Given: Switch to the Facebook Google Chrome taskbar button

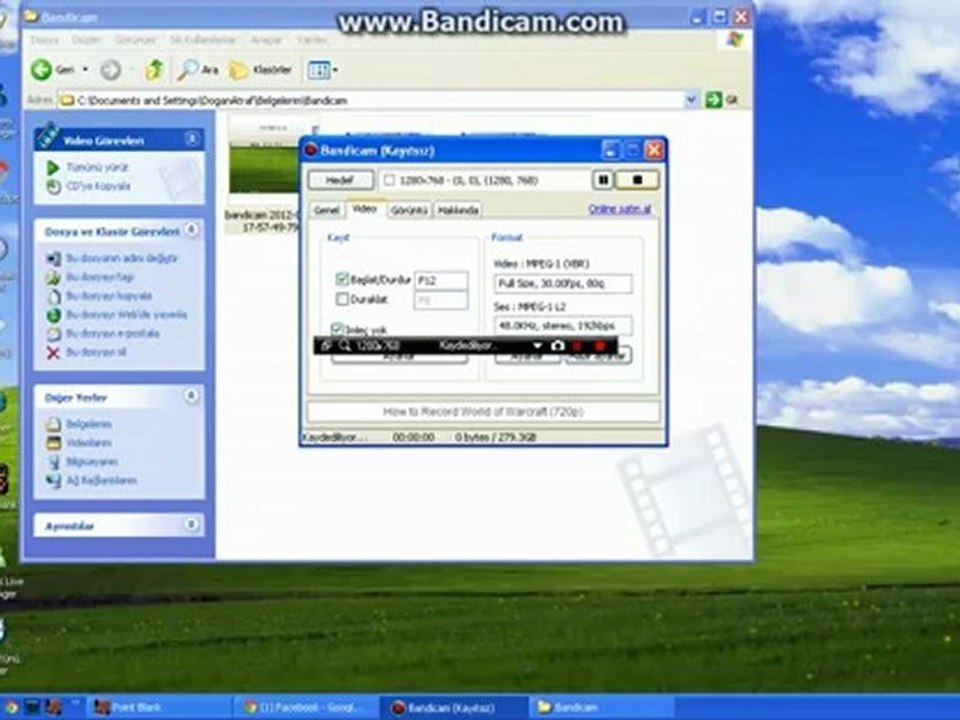Looking at the screenshot, I should pos(305,708).
